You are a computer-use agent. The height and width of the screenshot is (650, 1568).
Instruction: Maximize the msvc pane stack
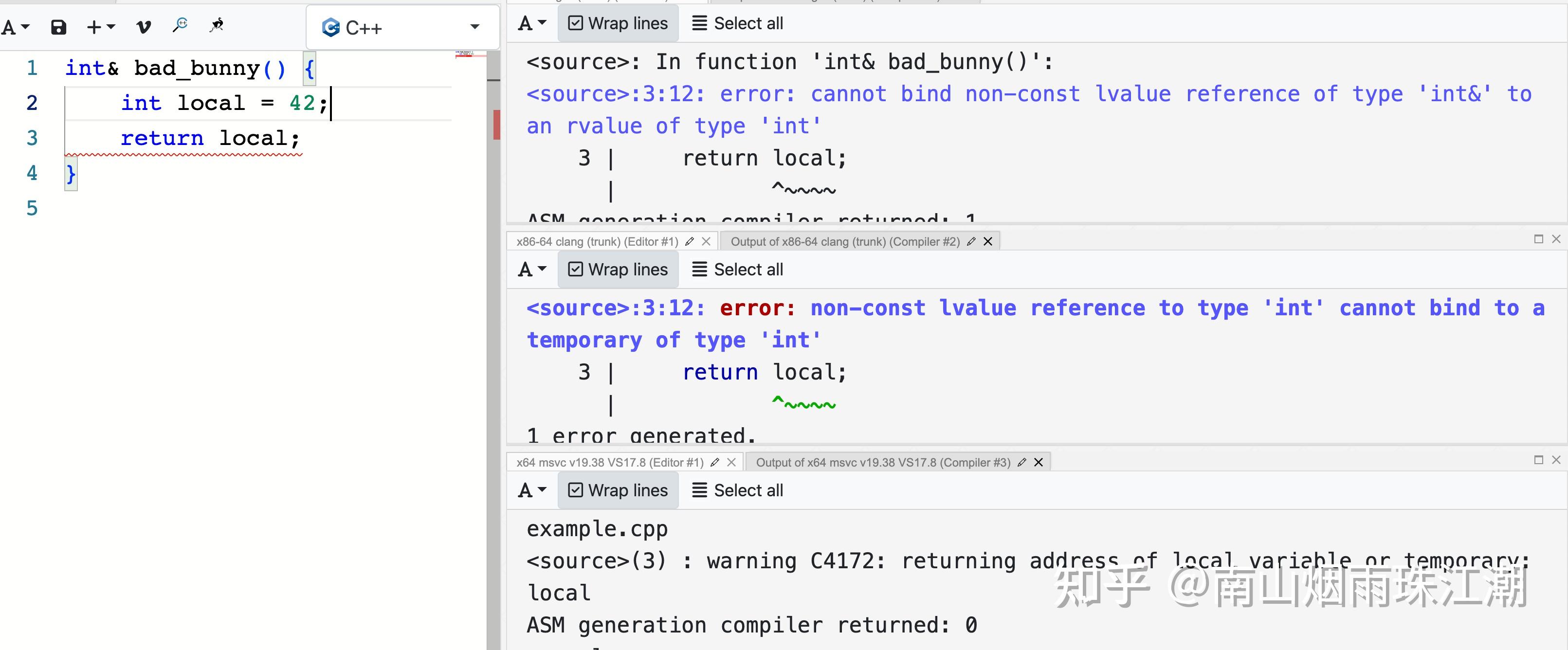click(x=1539, y=460)
